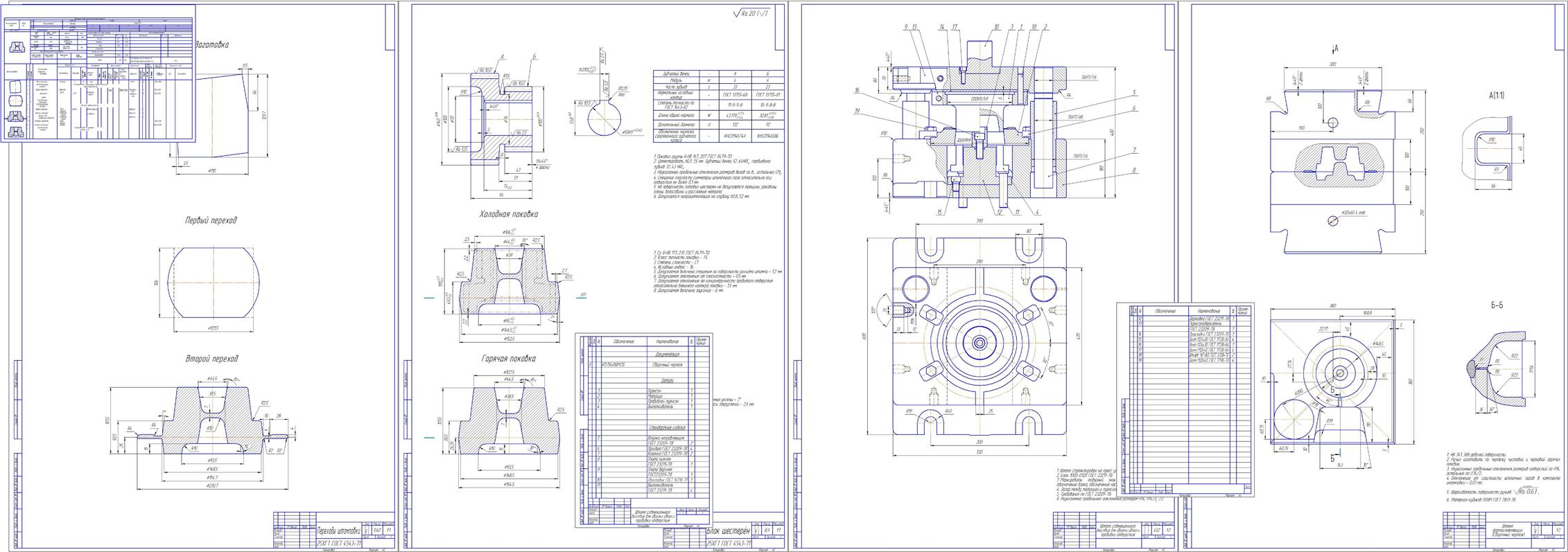This screenshot has height=552, width=1568.
Task: Select the "Горячая поковка" heading
Action: tap(508, 359)
